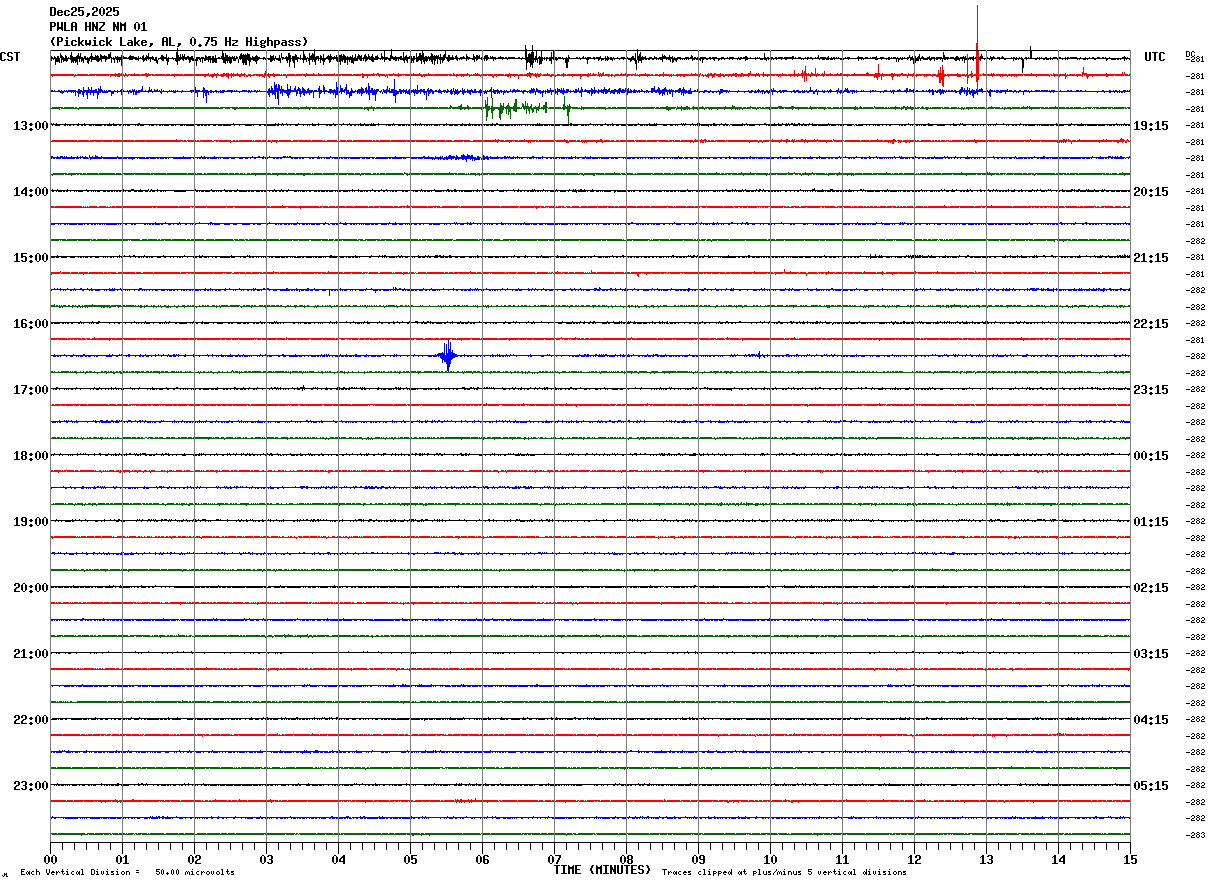Click the Each Vertical Division scale note
Image resolution: width=1210 pixels, height=886 pixels.
[127, 873]
